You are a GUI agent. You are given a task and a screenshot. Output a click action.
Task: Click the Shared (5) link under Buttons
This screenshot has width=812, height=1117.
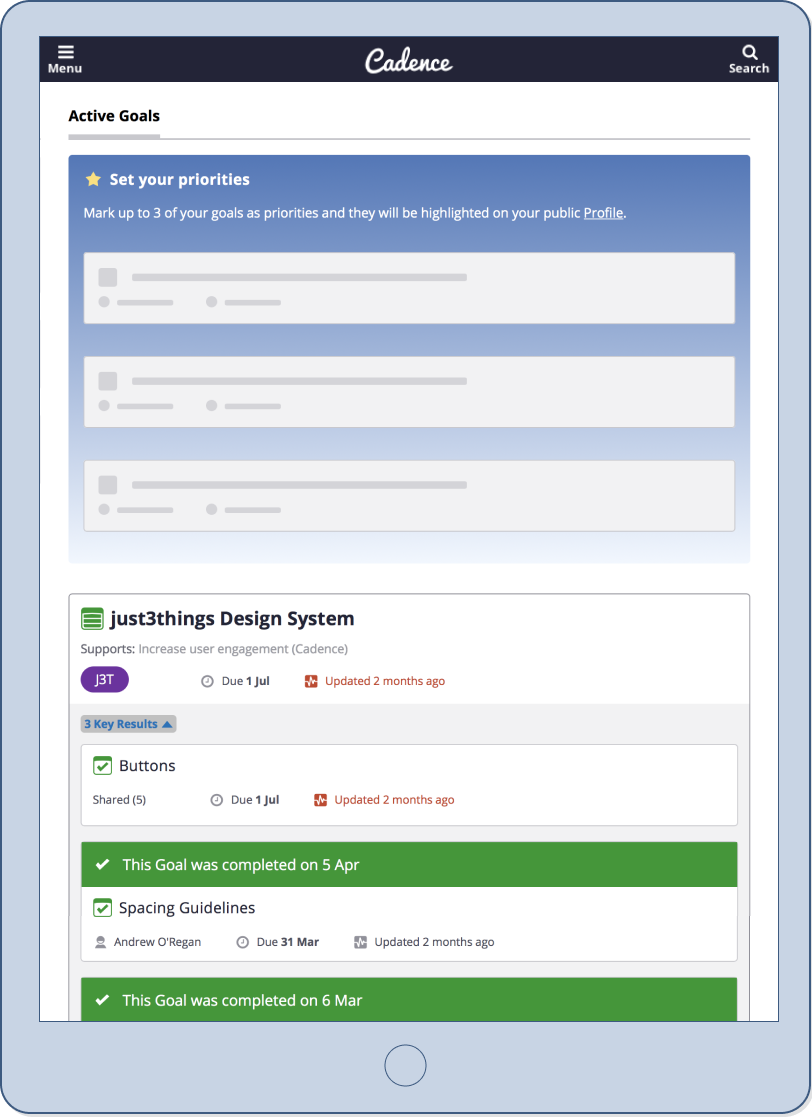(119, 799)
